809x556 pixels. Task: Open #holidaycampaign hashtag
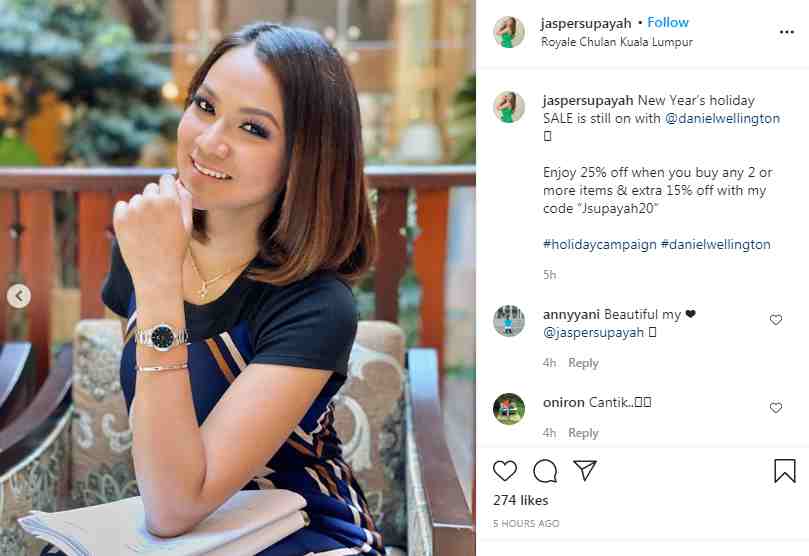600,244
